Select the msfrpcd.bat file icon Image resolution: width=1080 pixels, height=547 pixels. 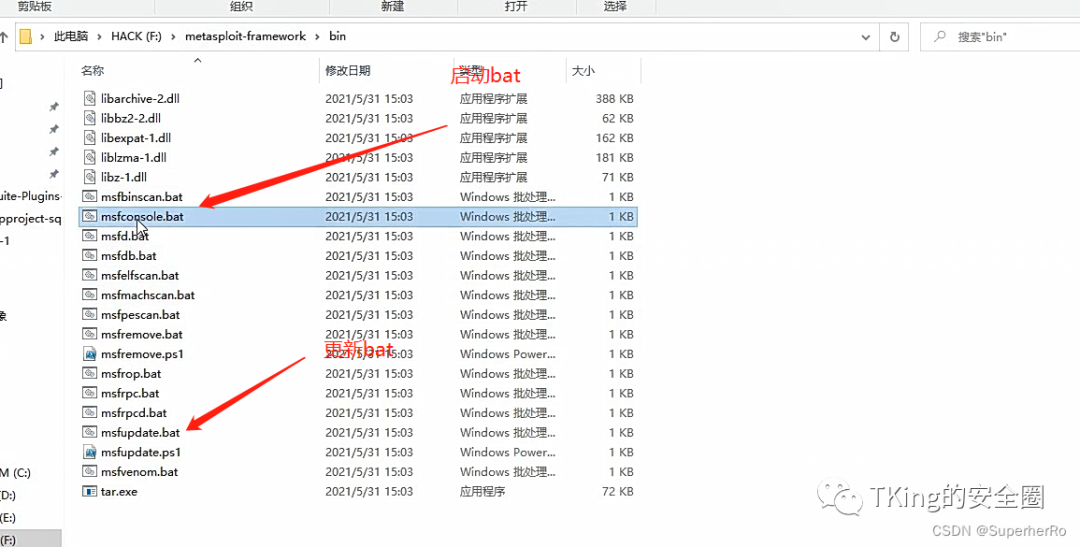tap(90, 413)
